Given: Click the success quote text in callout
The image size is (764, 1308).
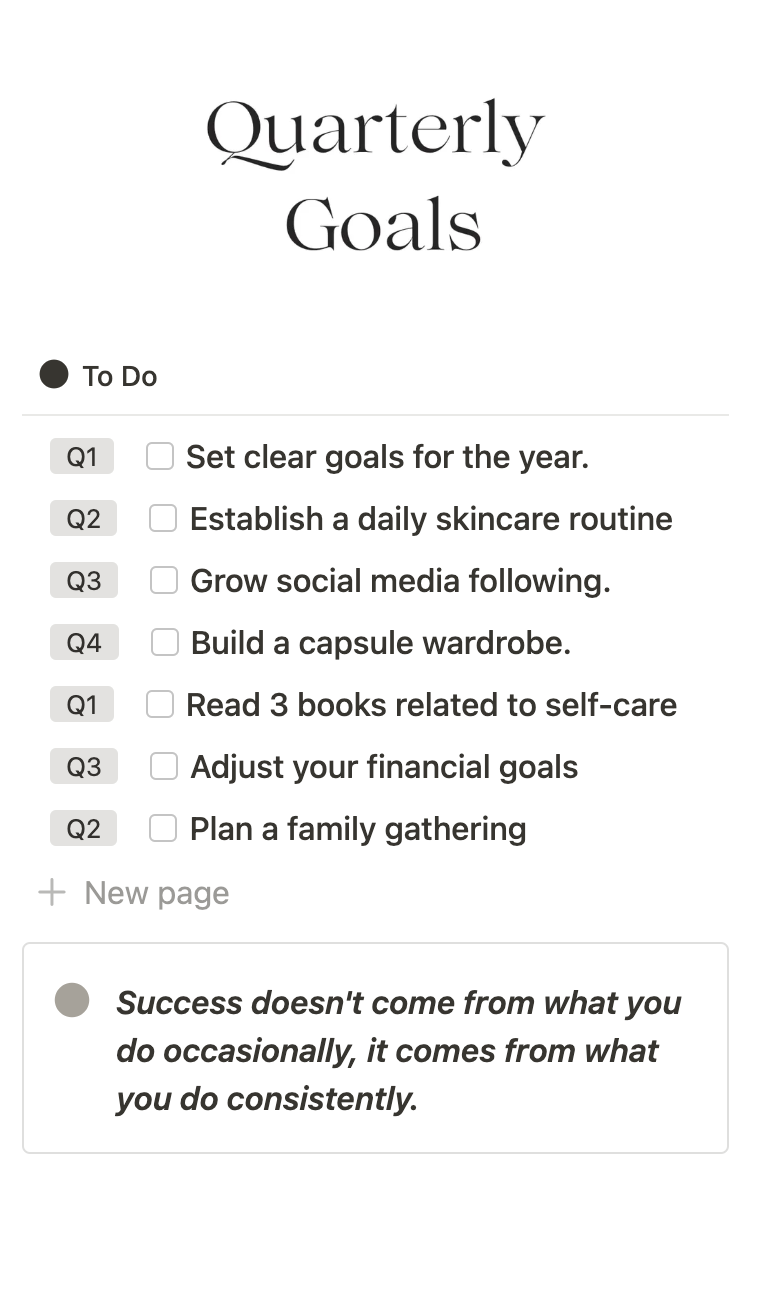Looking at the screenshot, I should click(x=398, y=1050).
